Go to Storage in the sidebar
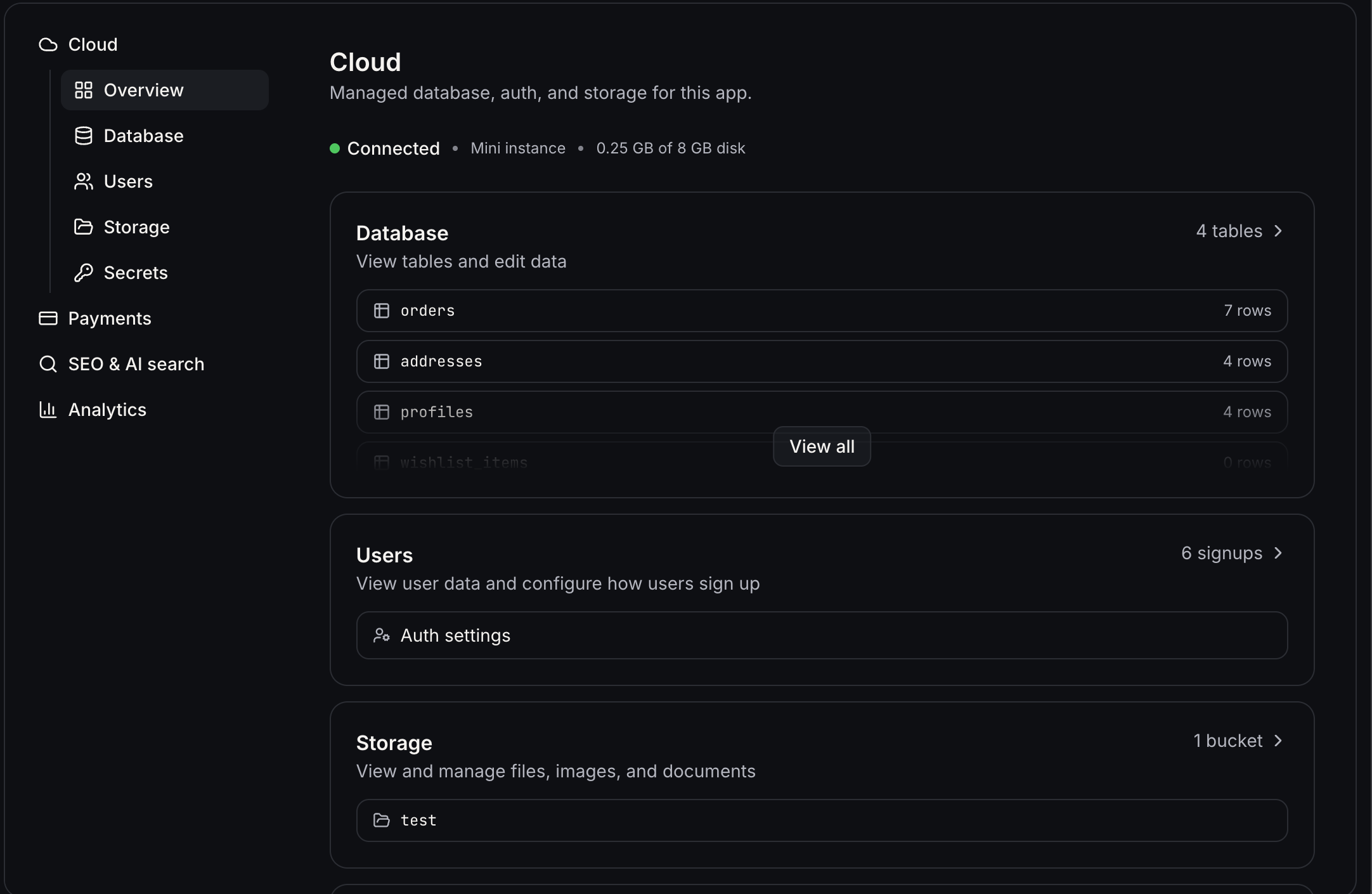 165,227
